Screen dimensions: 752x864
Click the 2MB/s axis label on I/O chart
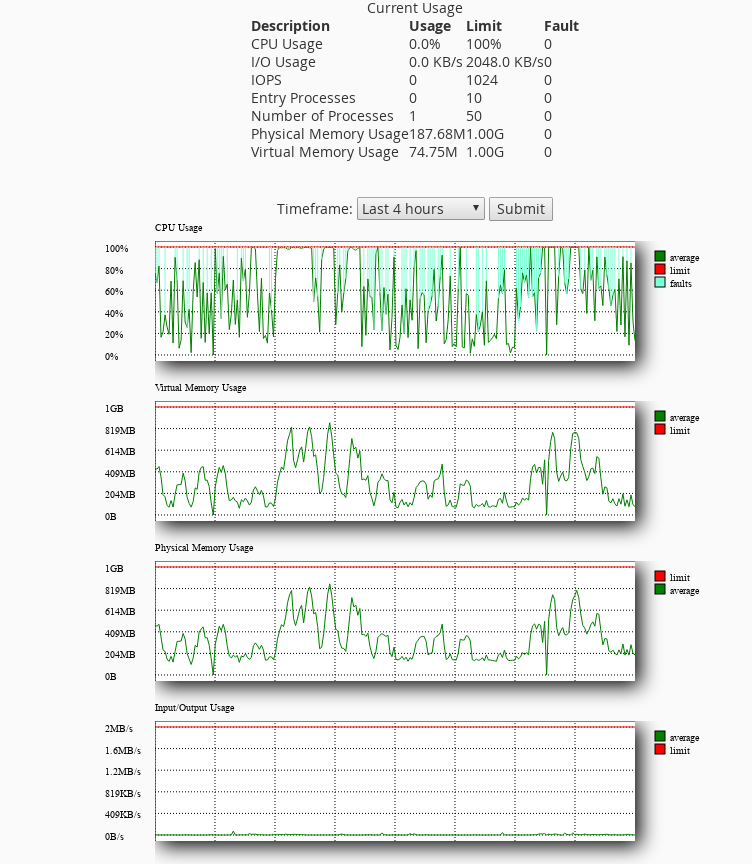[x=118, y=728]
